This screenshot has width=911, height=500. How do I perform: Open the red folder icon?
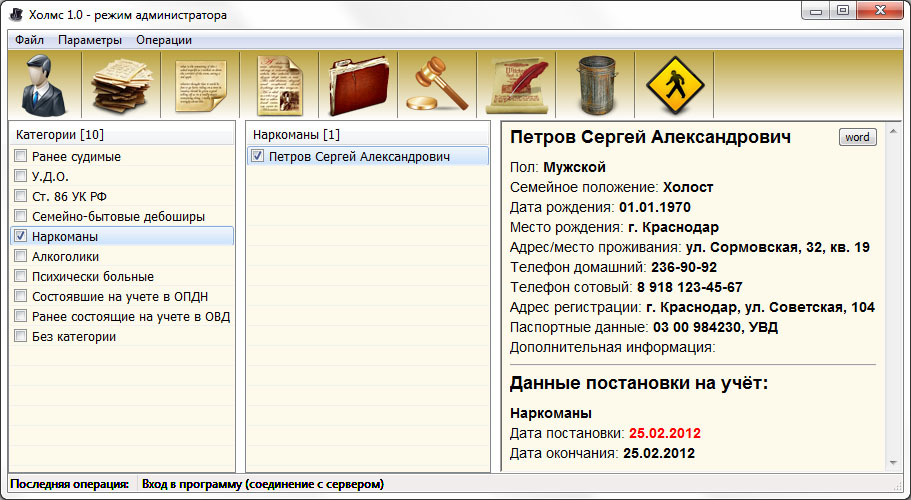pos(359,85)
